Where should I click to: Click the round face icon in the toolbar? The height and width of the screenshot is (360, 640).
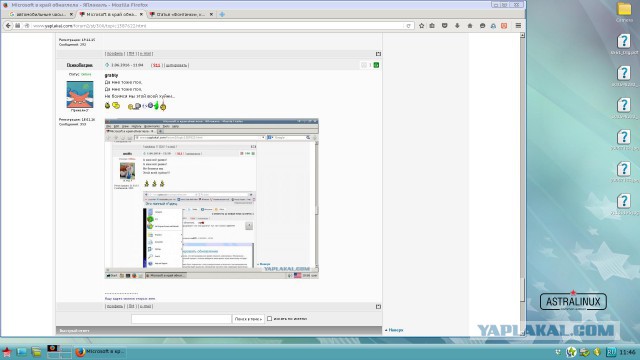coord(482,26)
